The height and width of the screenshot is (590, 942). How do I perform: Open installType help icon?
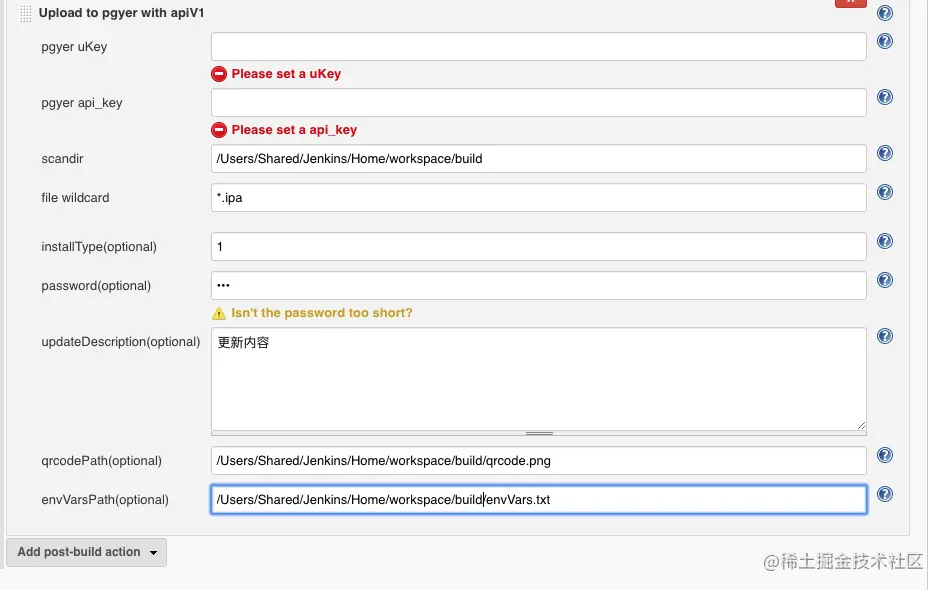[x=884, y=242]
